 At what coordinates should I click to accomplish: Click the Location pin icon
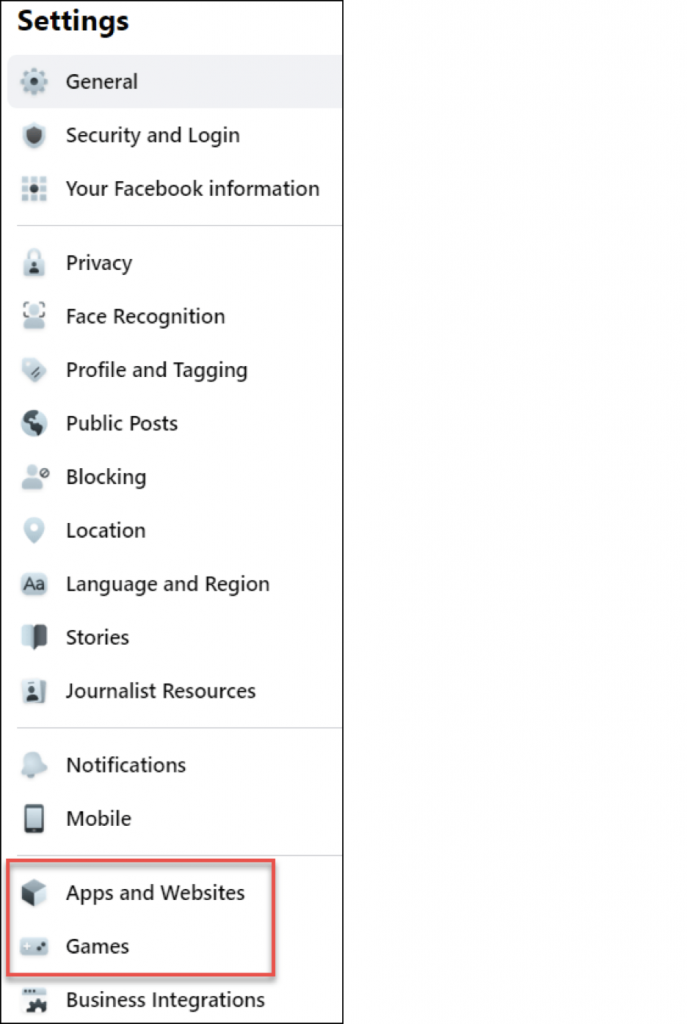(34, 530)
